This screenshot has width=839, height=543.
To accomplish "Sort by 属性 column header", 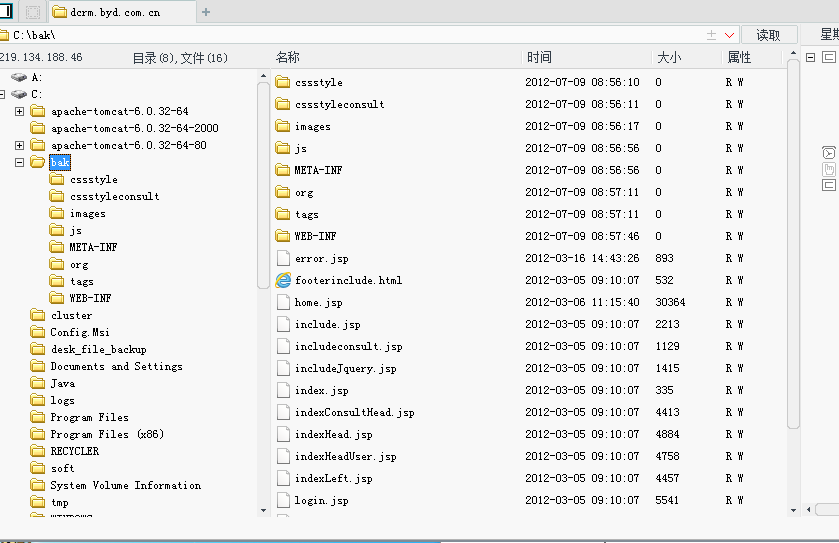I will 739,57.
